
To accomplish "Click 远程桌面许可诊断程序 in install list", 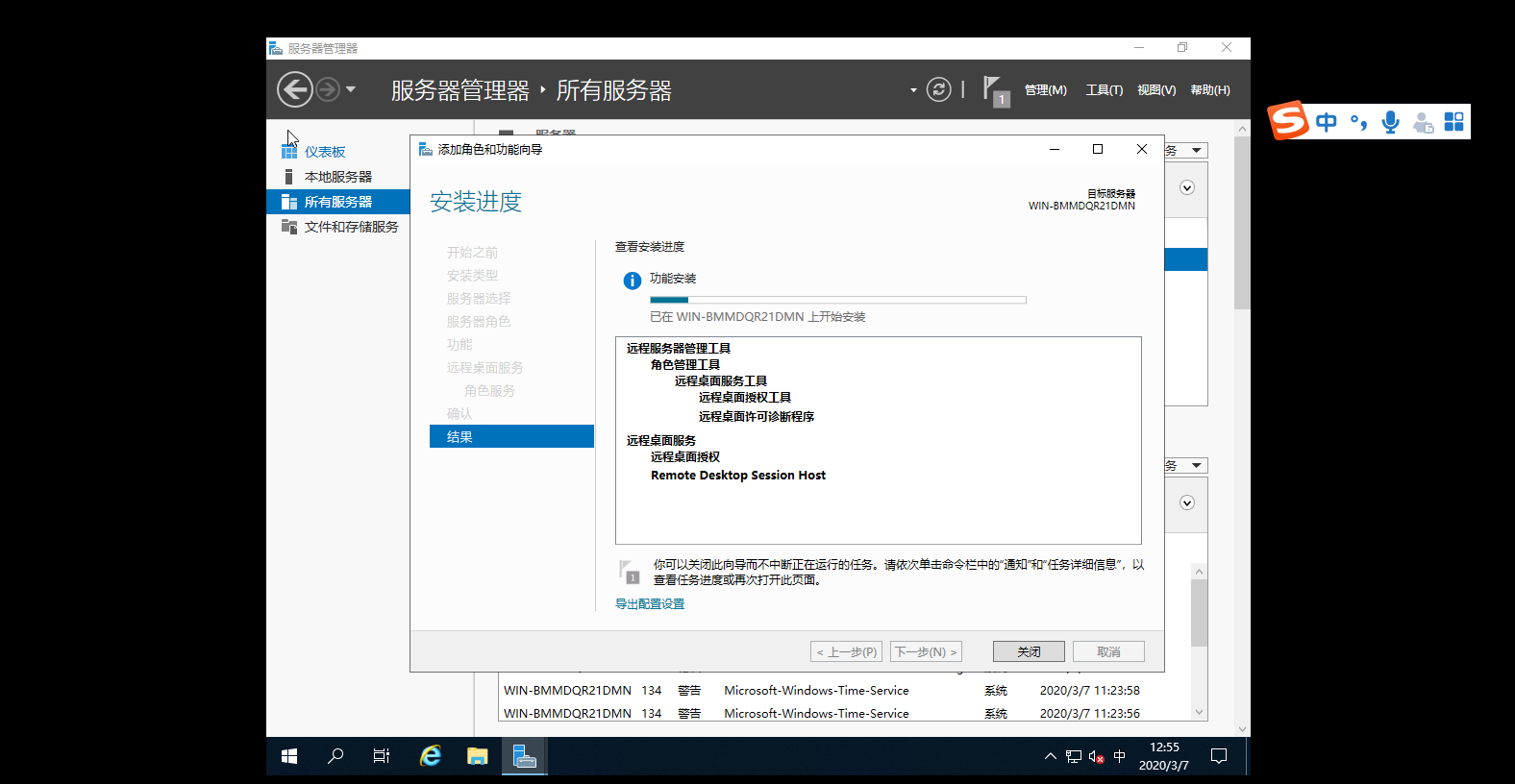I will coord(757,417).
